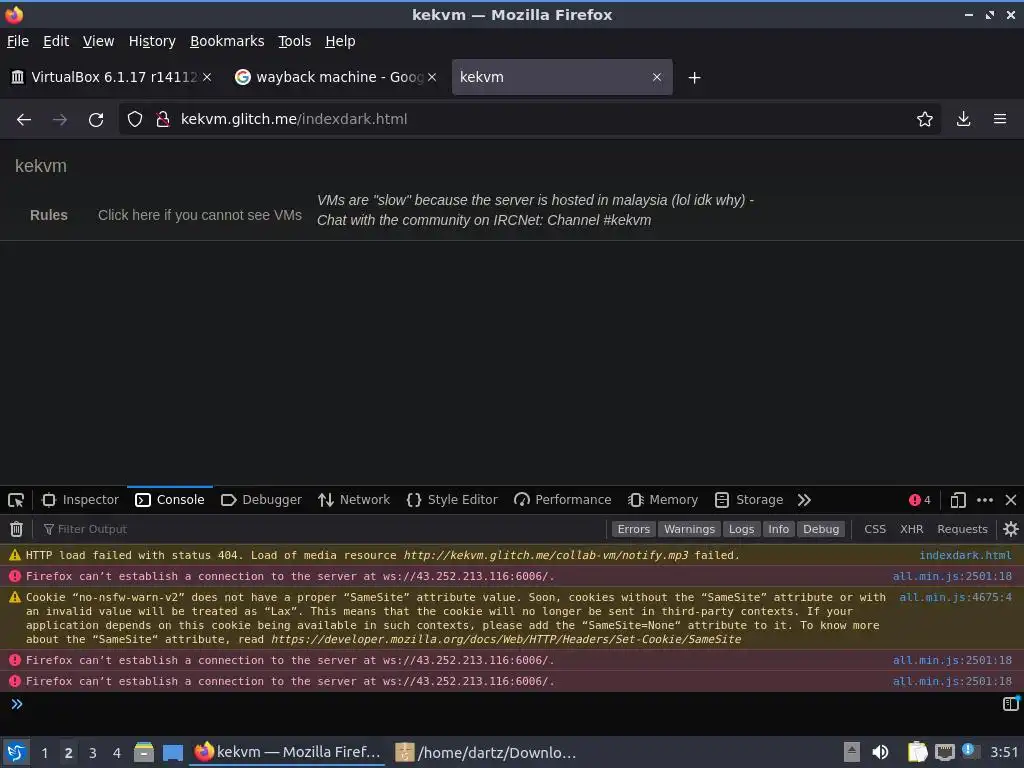Open /home/dartz/Downloads taskbar window
This screenshot has width=1024, height=768.
click(487, 752)
